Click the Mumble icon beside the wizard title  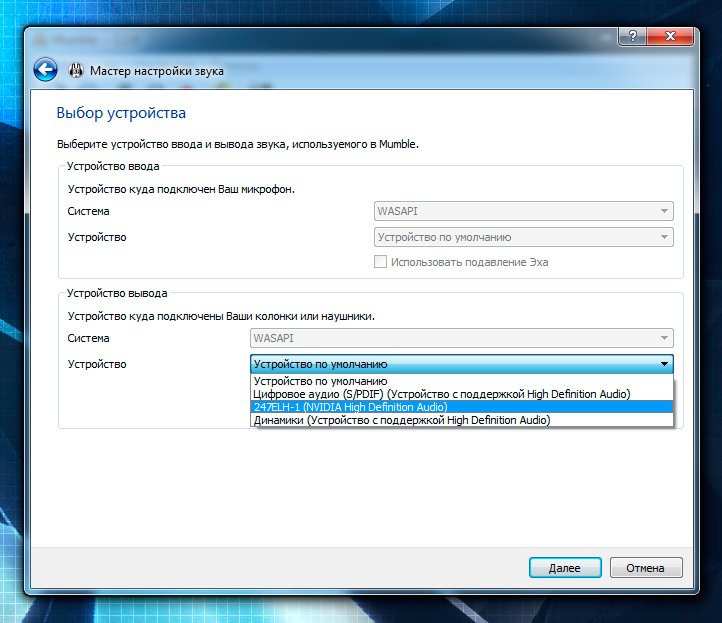point(76,70)
